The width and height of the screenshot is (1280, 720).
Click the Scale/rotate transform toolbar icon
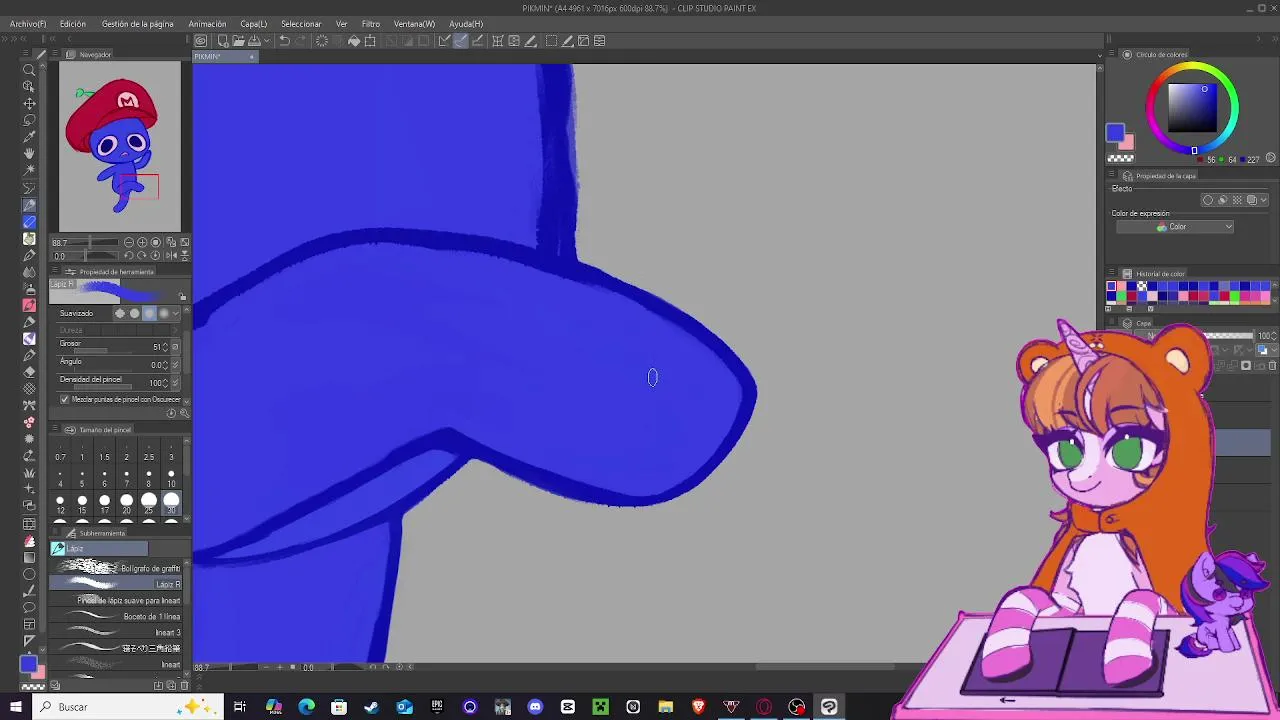pos(370,41)
